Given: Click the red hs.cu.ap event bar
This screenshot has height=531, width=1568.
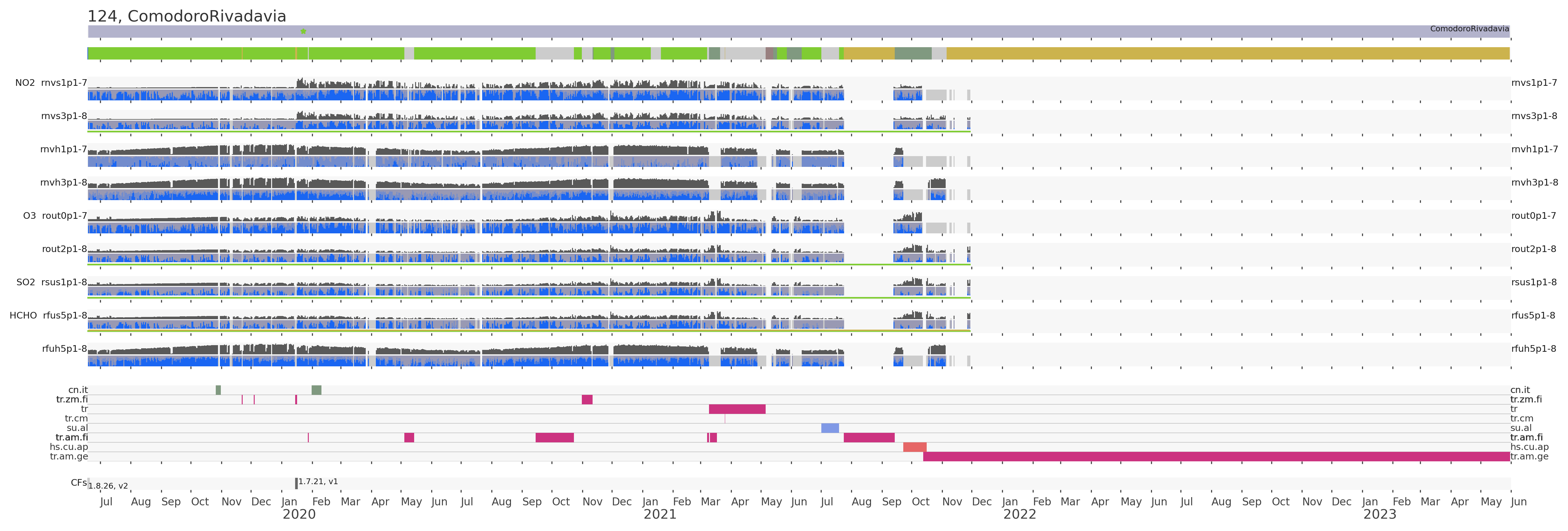Looking at the screenshot, I should coord(914,447).
